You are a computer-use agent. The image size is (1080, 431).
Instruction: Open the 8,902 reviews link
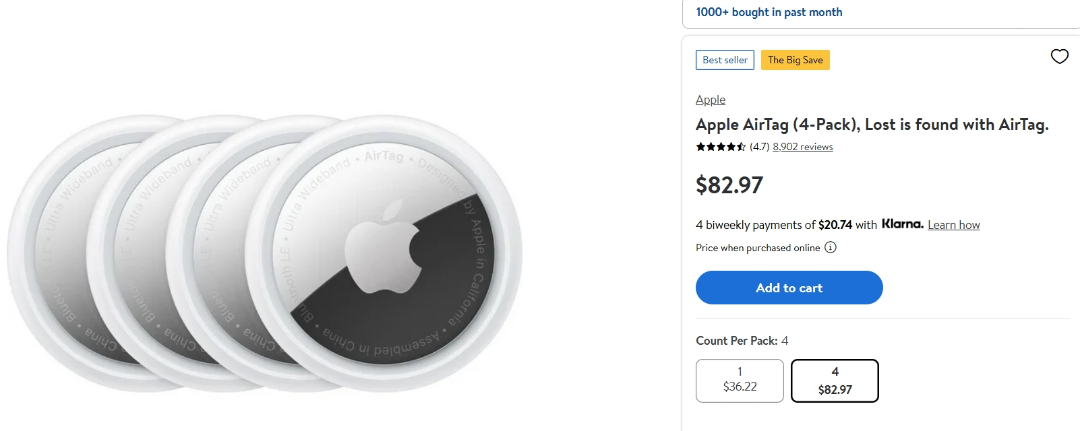(x=802, y=147)
